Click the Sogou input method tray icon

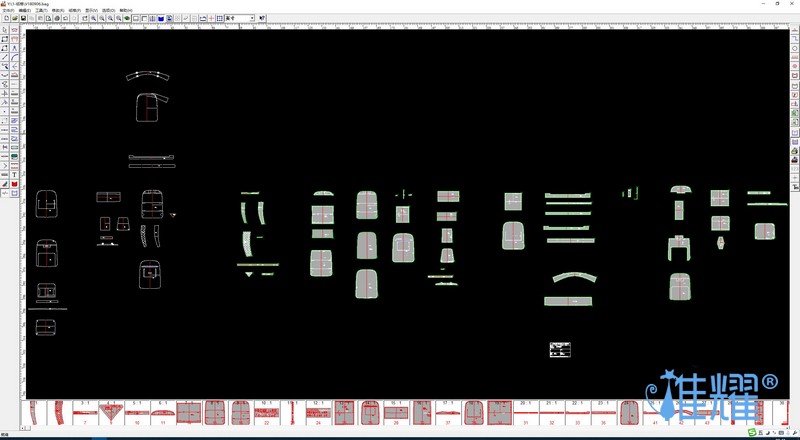tap(752, 433)
